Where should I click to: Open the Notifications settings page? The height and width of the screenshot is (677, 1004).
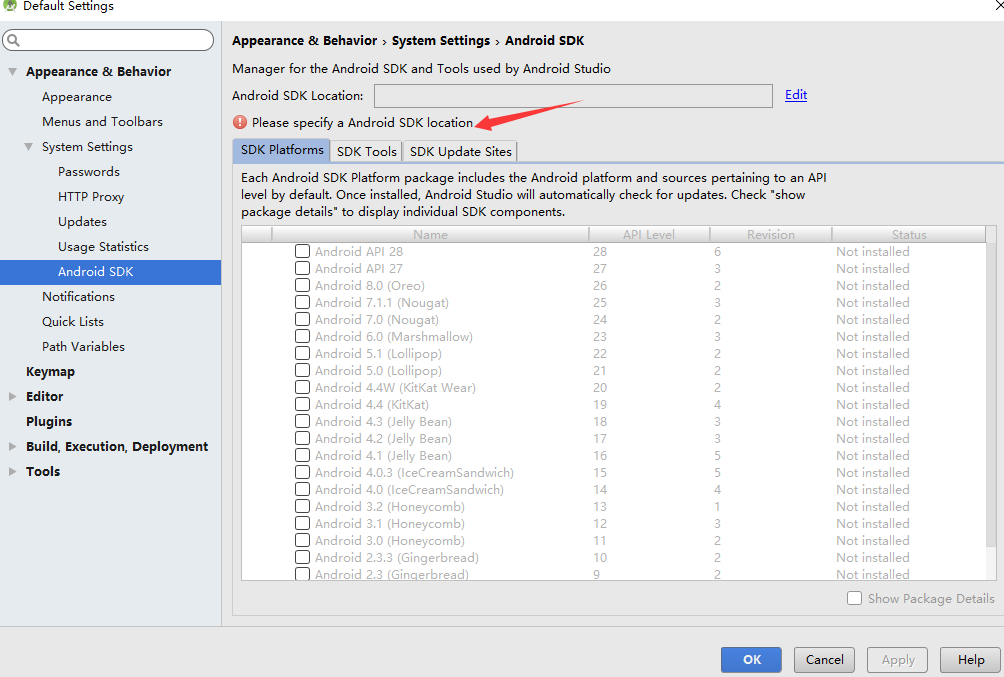79,297
